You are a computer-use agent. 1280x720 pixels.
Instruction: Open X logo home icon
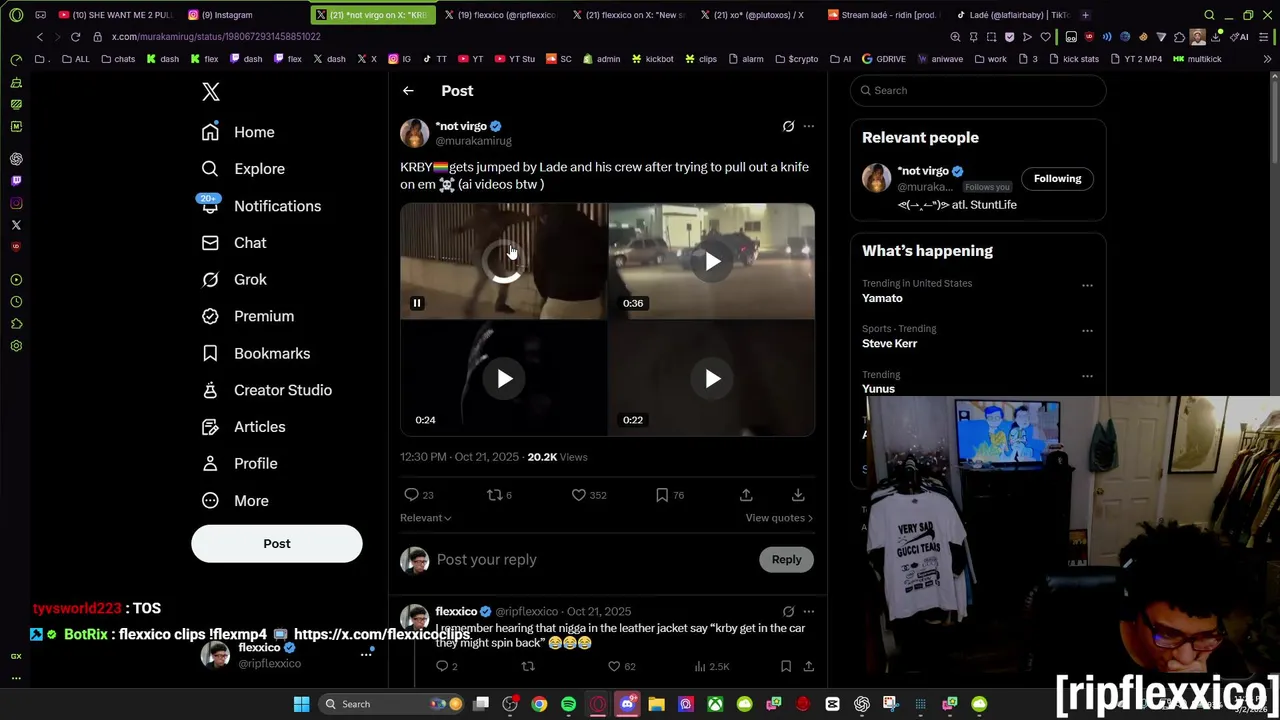[x=210, y=92]
